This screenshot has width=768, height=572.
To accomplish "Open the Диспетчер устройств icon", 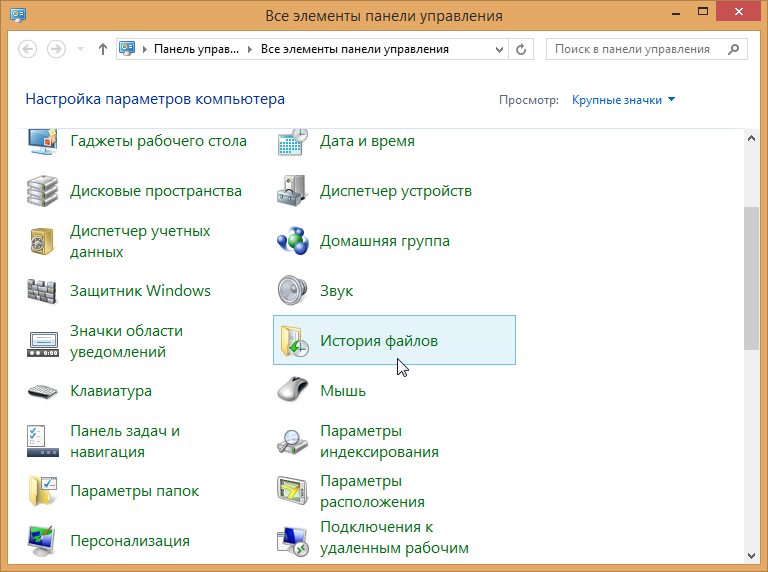I will (x=293, y=191).
